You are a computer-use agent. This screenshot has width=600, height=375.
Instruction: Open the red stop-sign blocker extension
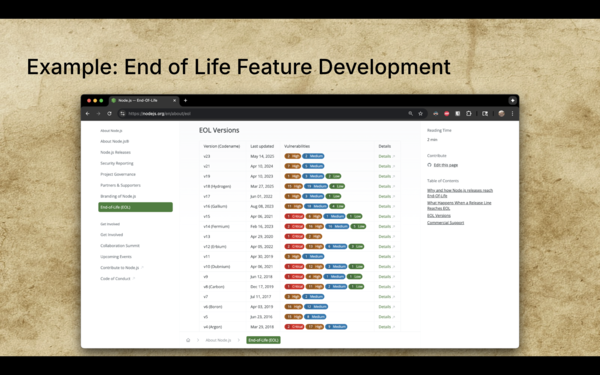click(x=447, y=114)
